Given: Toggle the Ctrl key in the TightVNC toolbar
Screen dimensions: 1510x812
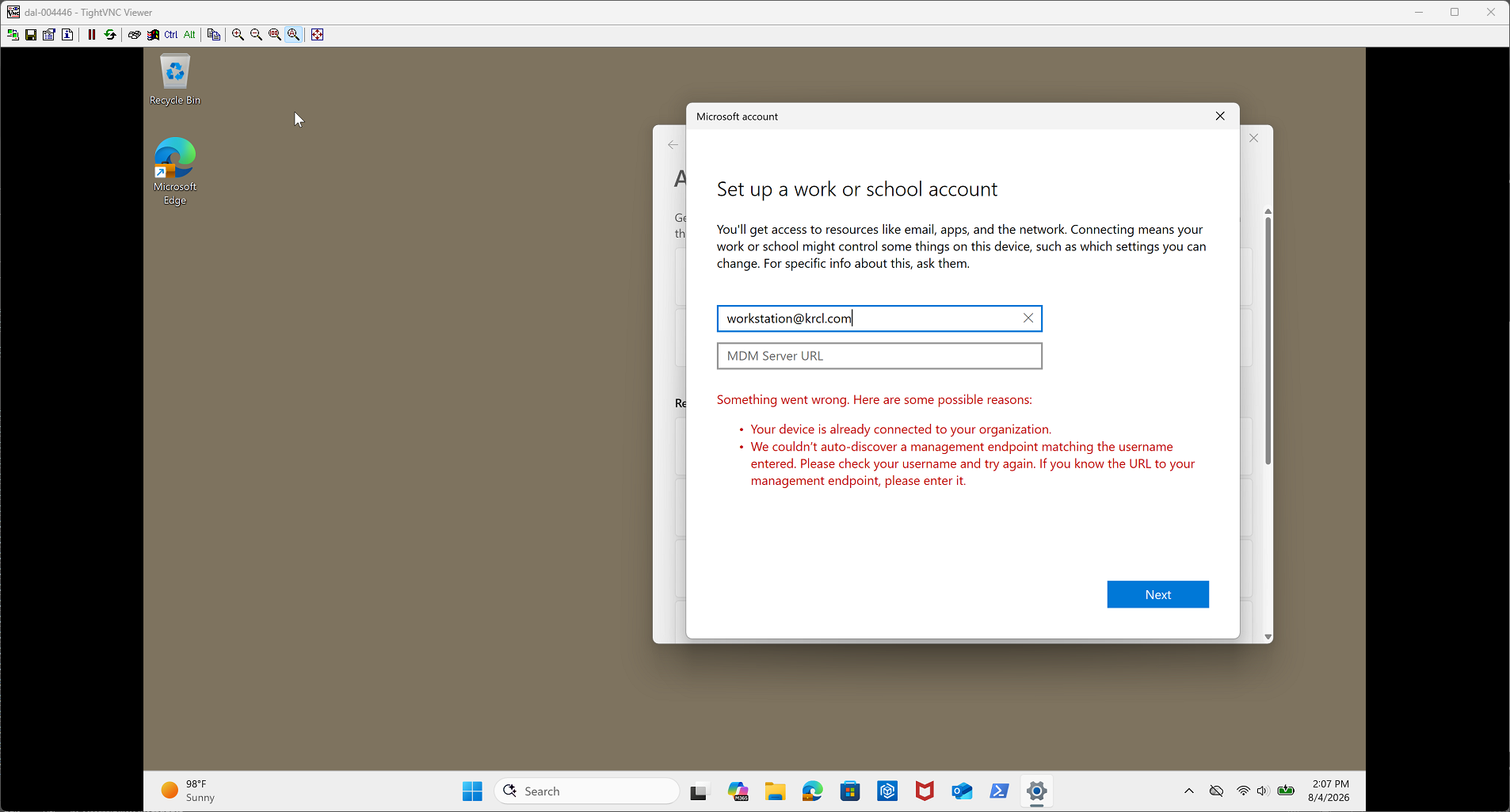Looking at the screenshot, I should (171, 35).
